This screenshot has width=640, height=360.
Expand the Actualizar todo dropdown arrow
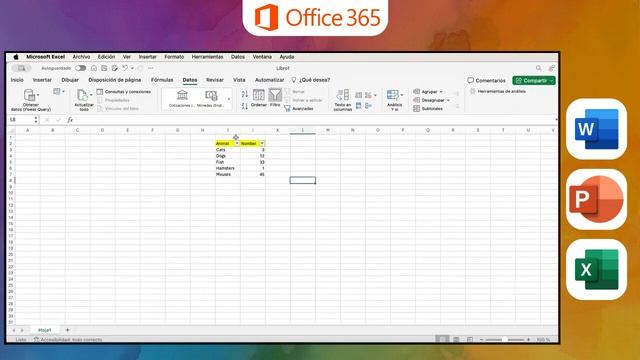click(x=91, y=95)
